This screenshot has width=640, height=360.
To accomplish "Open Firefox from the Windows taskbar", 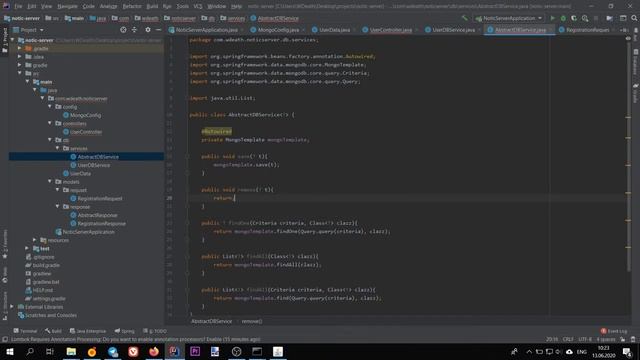I will 154,351.
